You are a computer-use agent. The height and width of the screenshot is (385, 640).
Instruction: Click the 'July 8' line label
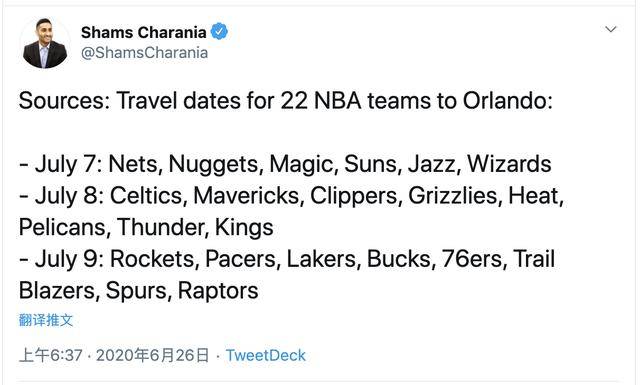click(71, 196)
